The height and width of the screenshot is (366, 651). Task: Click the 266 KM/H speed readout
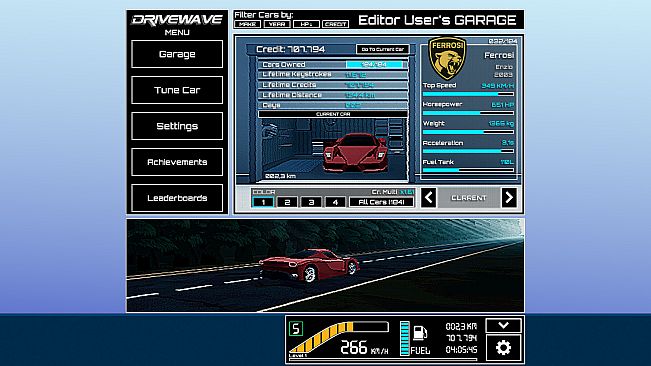pos(364,348)
